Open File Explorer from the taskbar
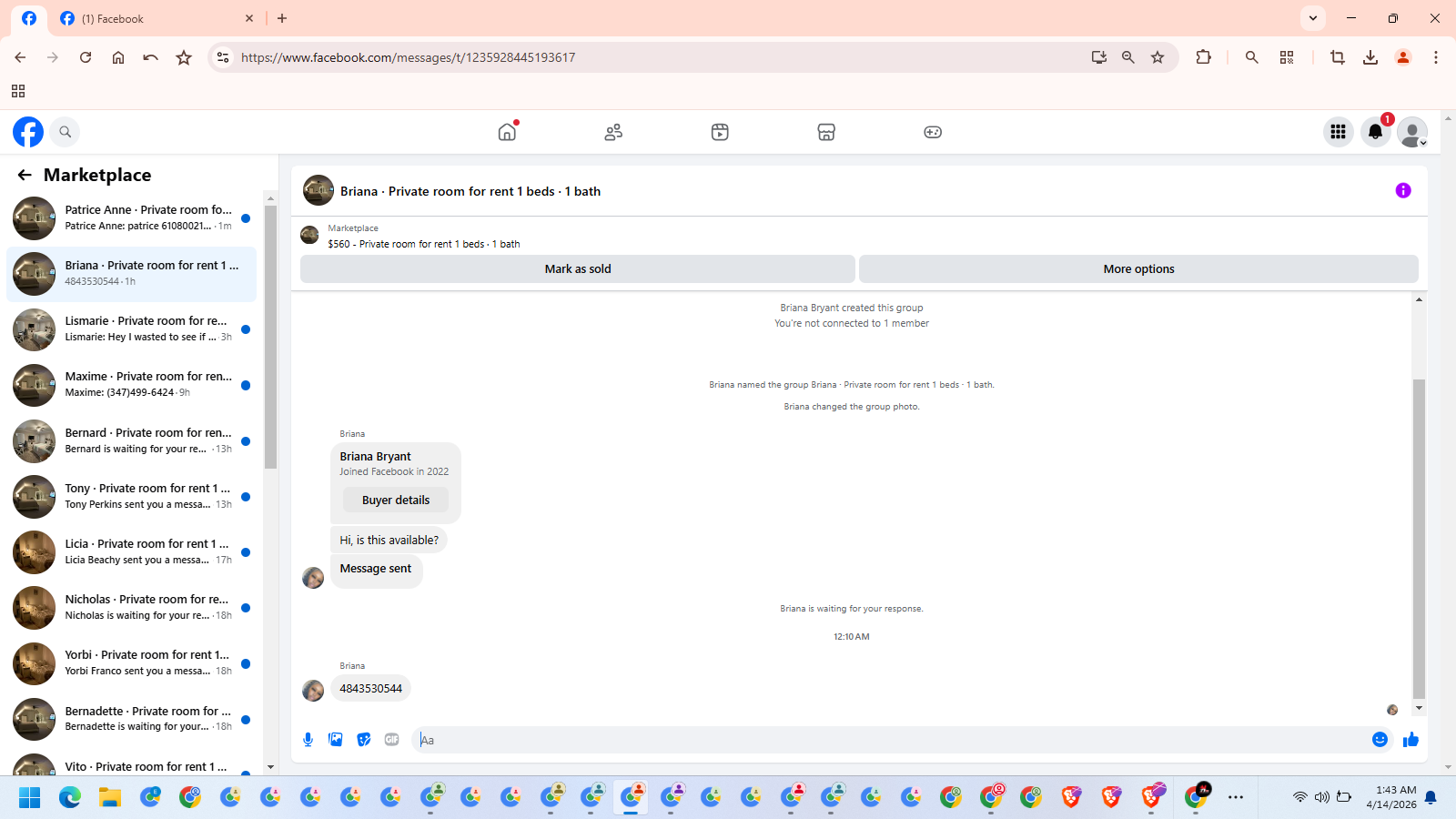 point(110,798)
